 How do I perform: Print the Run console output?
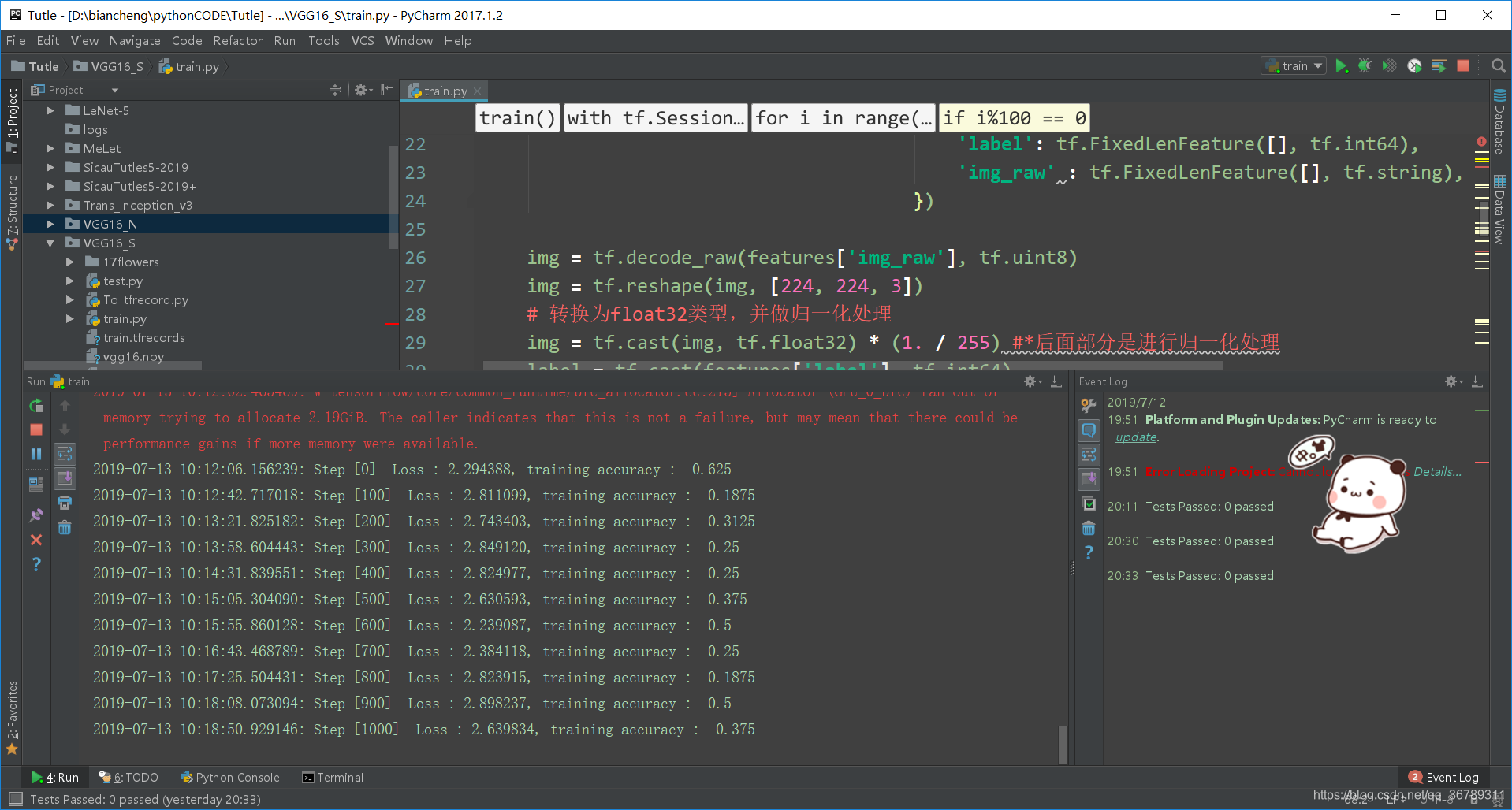[x=65, y=503]
